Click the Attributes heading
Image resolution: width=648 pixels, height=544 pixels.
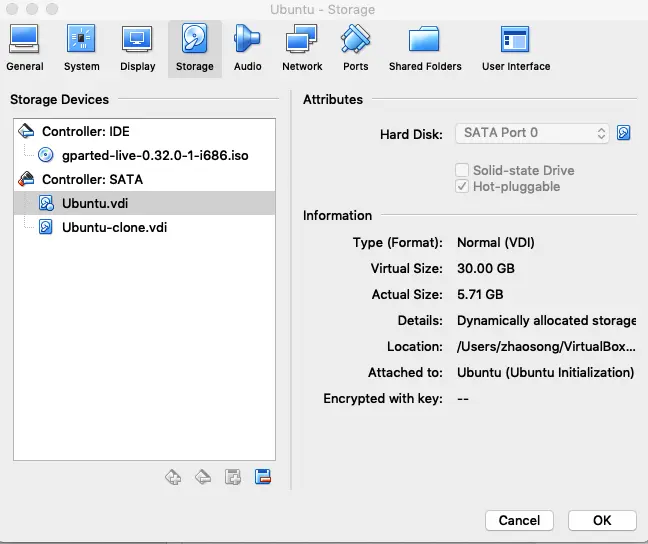click(333, 99)
